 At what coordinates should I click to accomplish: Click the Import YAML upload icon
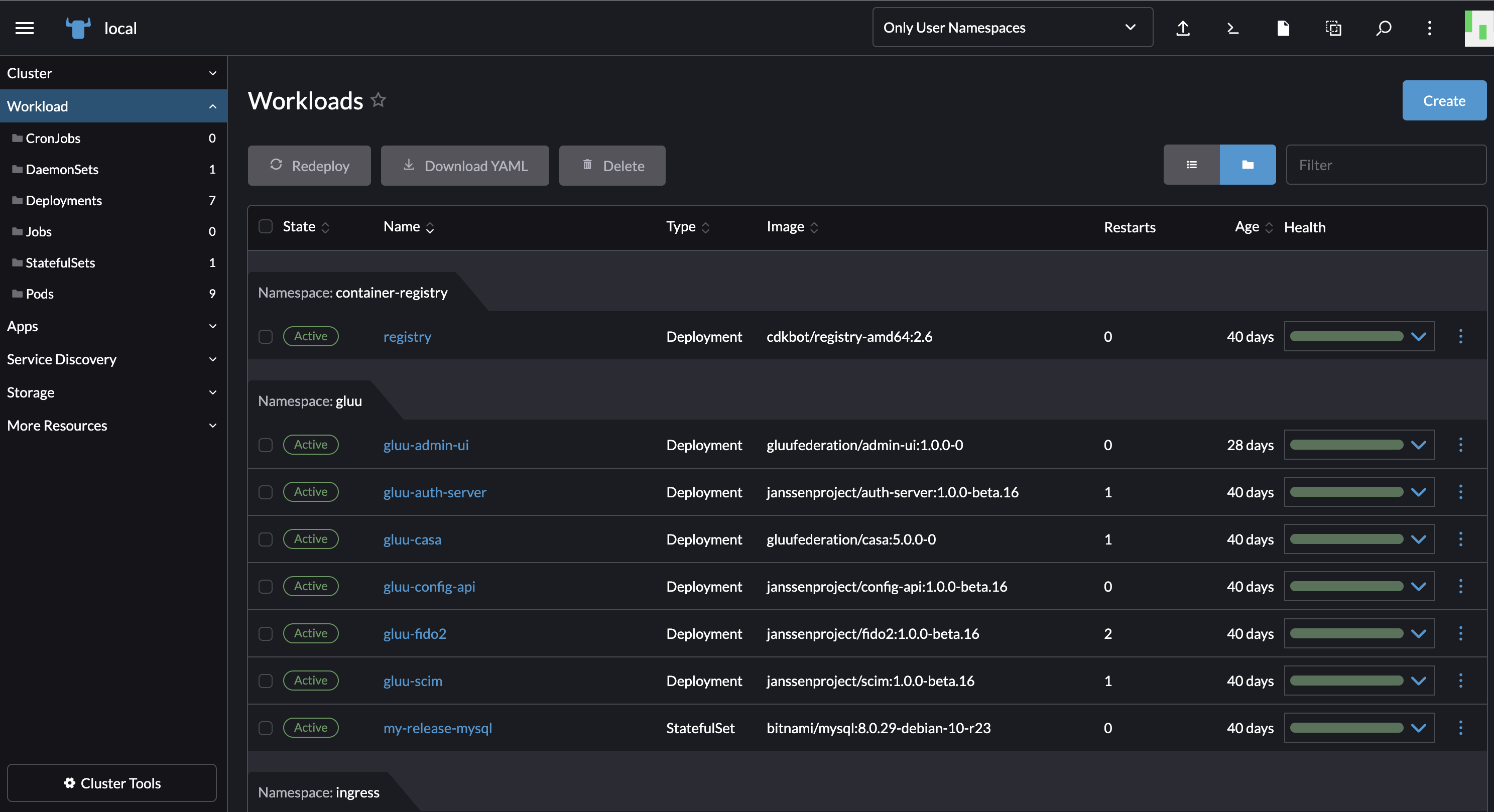tap(1183, 28)
